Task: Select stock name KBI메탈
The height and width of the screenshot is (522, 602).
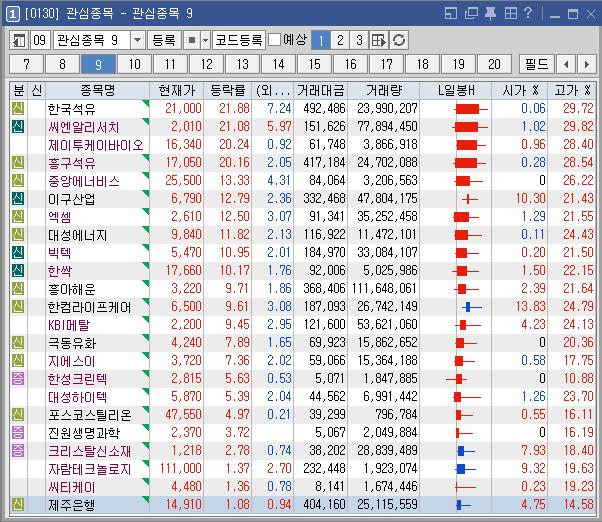Action: pyautogui.click(x=69, y=325)
